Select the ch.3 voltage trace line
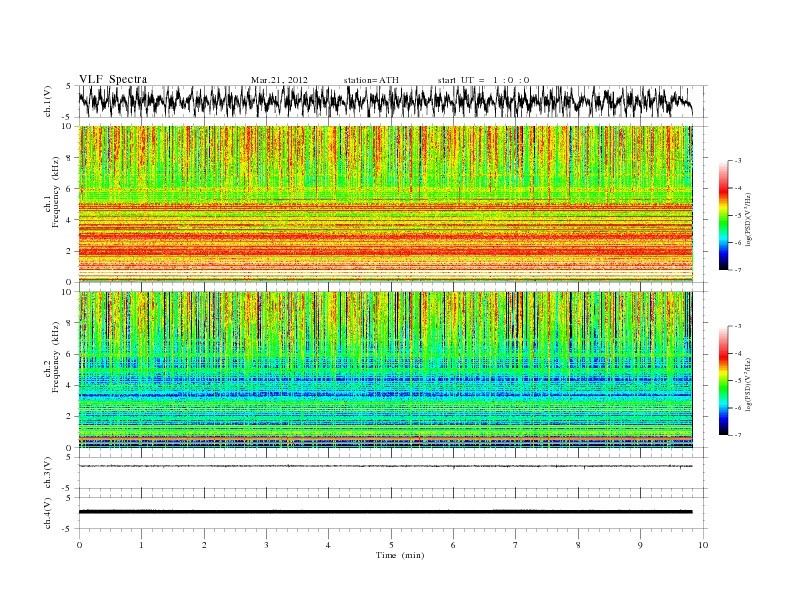The width and height of the screenshot is (792, 612). pos(385,466)
